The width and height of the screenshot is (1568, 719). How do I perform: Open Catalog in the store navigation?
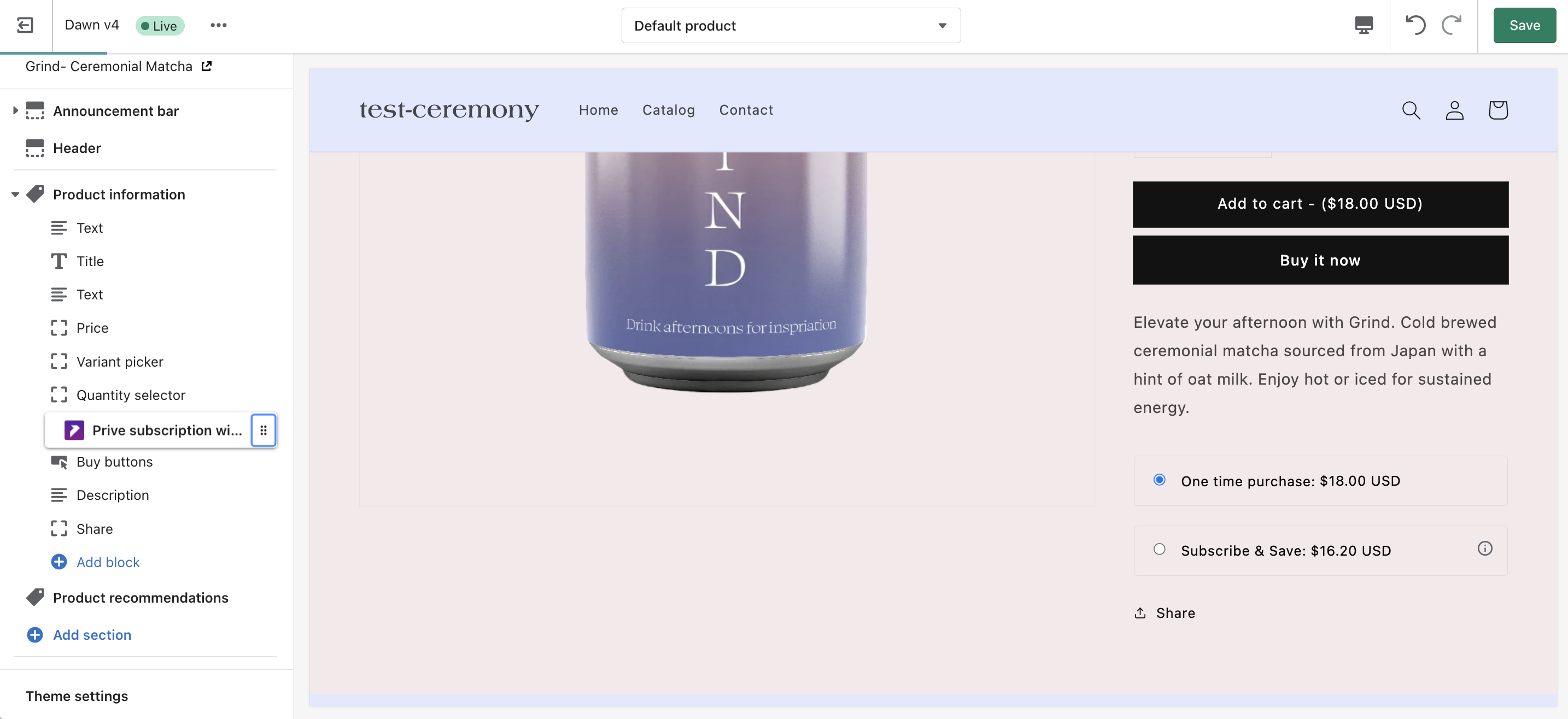[x=668, y=110]
